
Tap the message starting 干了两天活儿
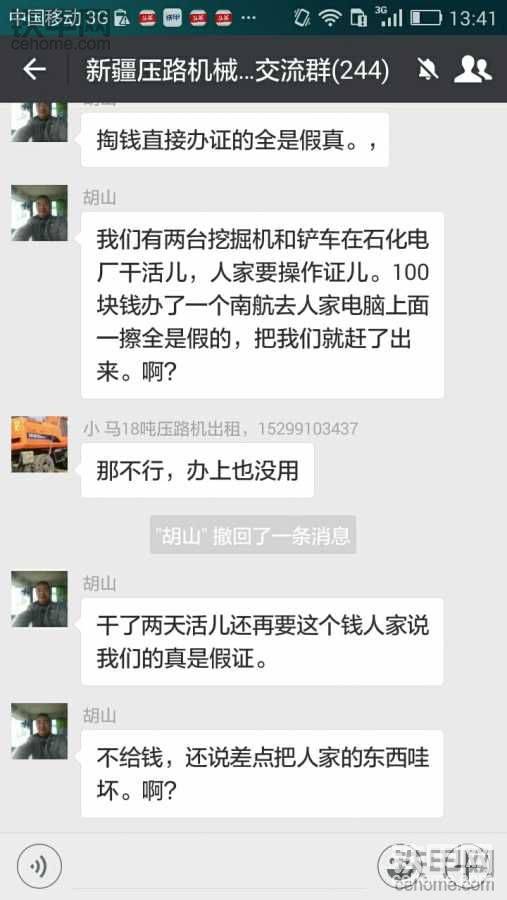point(262,642)
